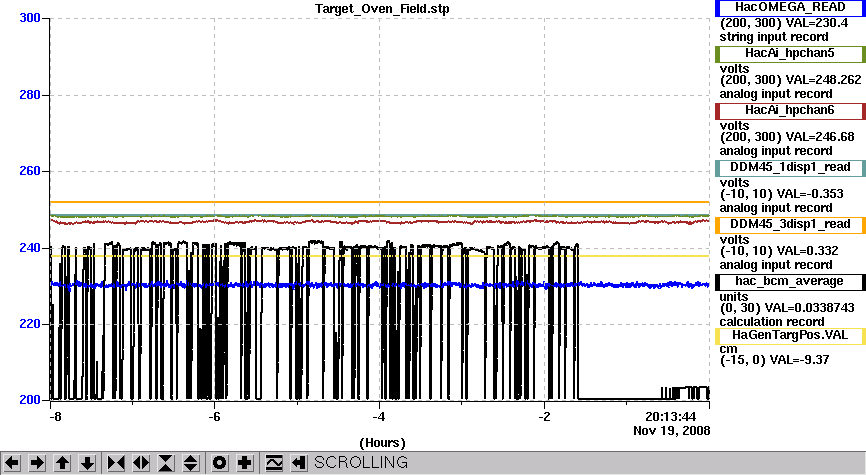Click the 'cm' units under HaGenTargPos.VAL
866x475 pixels.
click(x=728, y=349)
